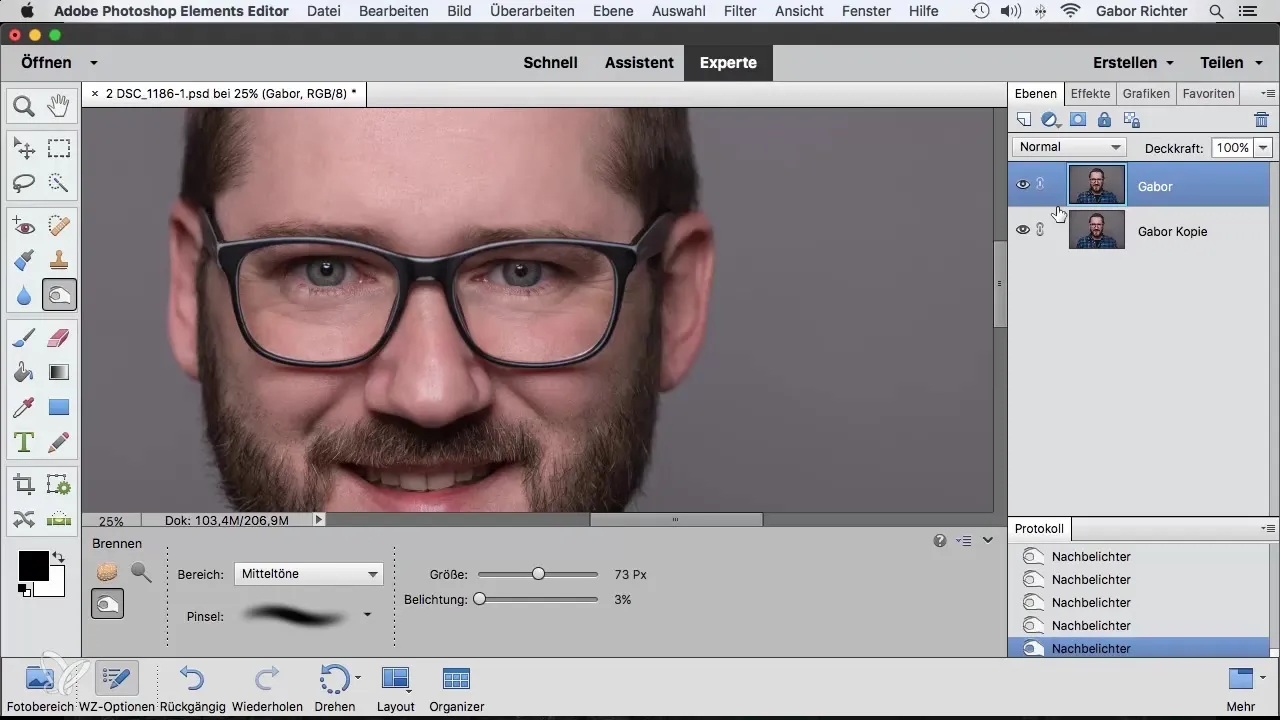Select the Red Eye Removal tool
This screenshot has height=720, width=1280.
(x=24, y=228)
